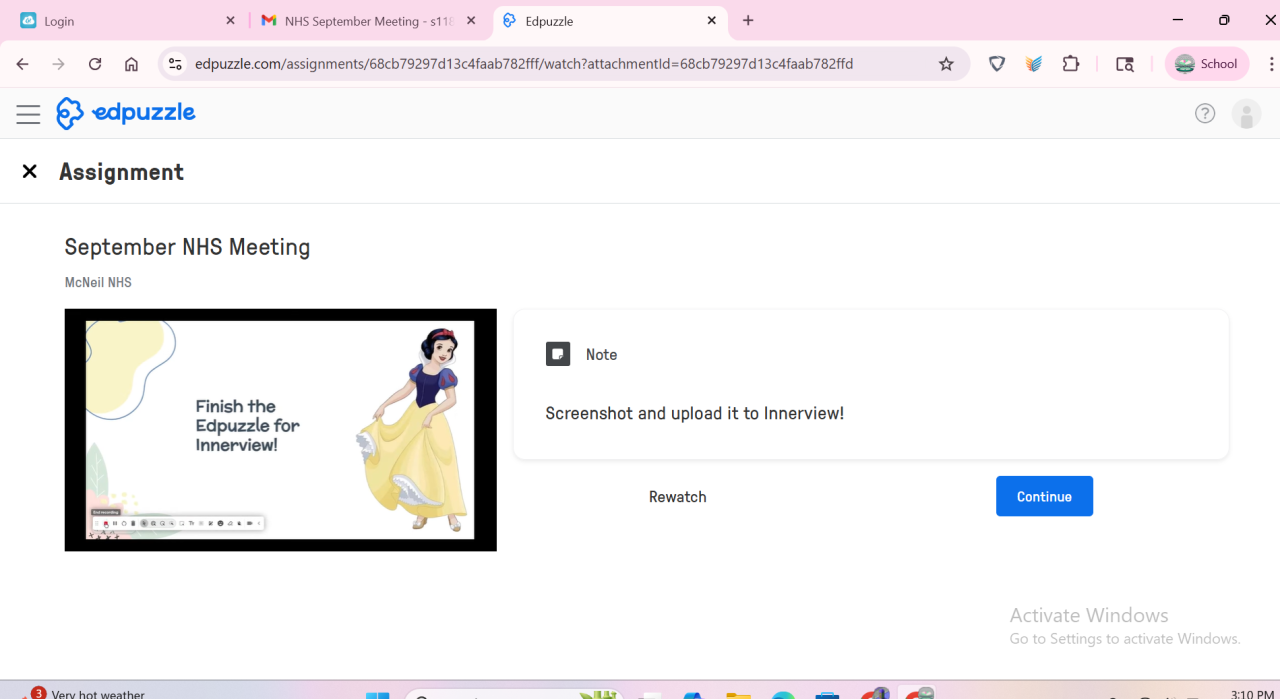Click the colorful extension icon beside shield
This screenshot has width=1280, height=699.
click(1034, 64)
